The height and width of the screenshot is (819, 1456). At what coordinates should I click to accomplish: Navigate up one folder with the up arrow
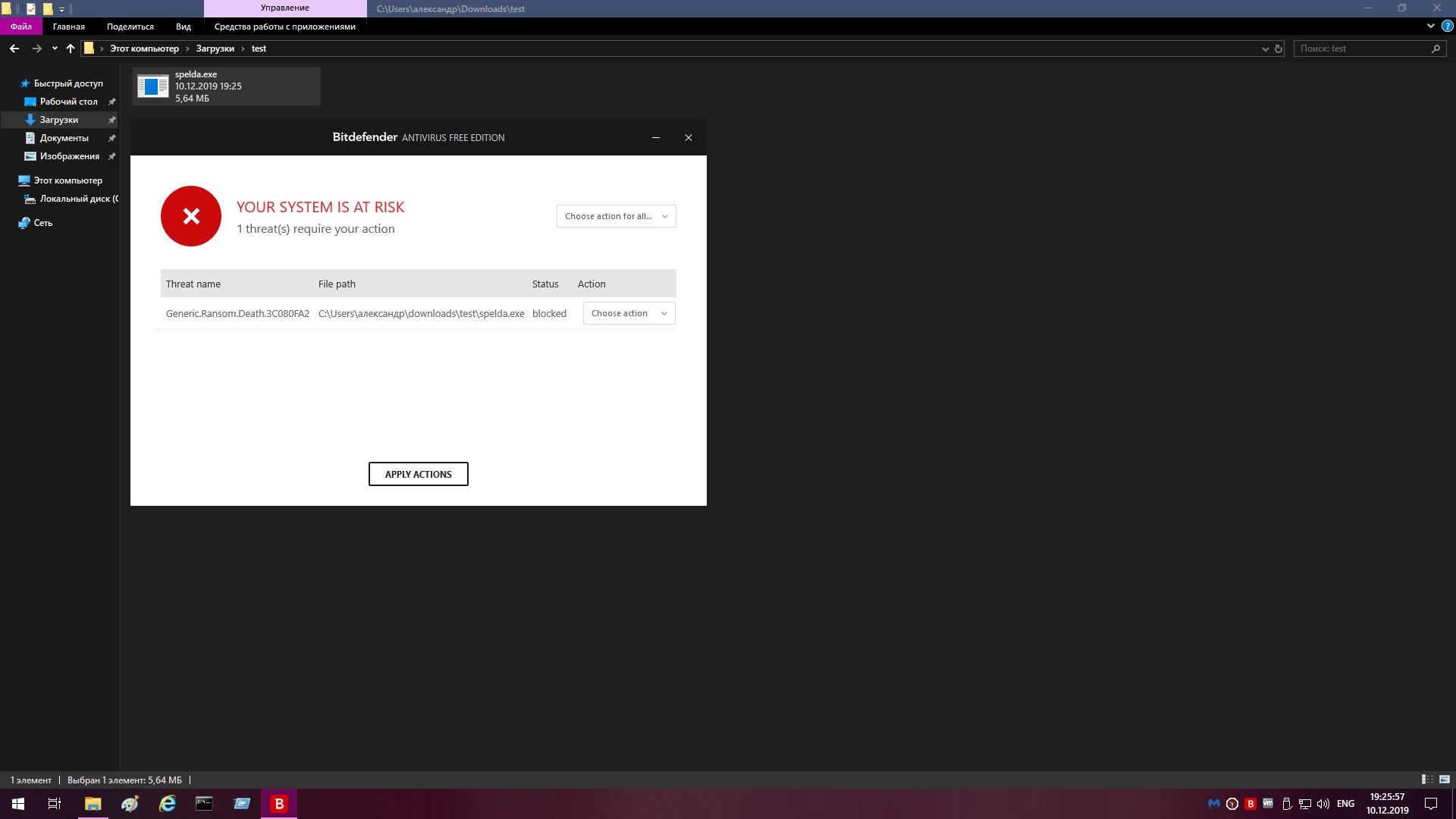pos(71,49)
